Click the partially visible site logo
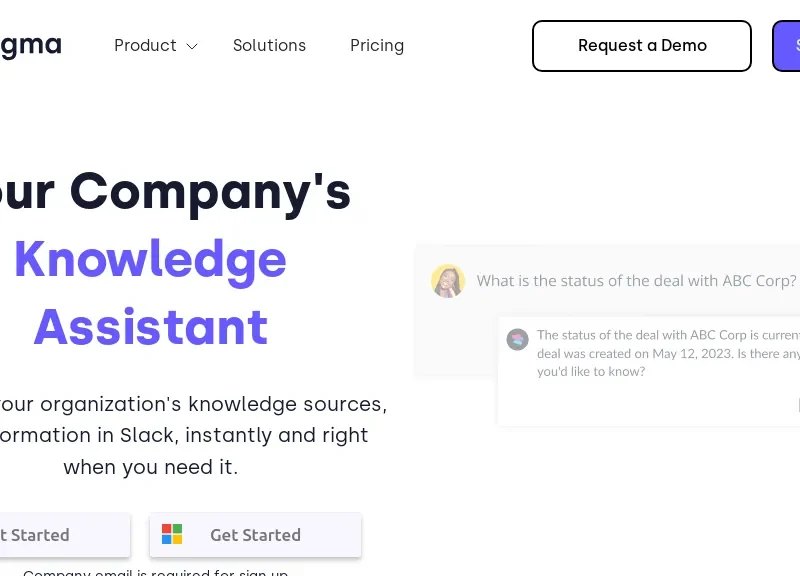Image resolution: width=800 pixels, height=576 pixels. (30, 45)
